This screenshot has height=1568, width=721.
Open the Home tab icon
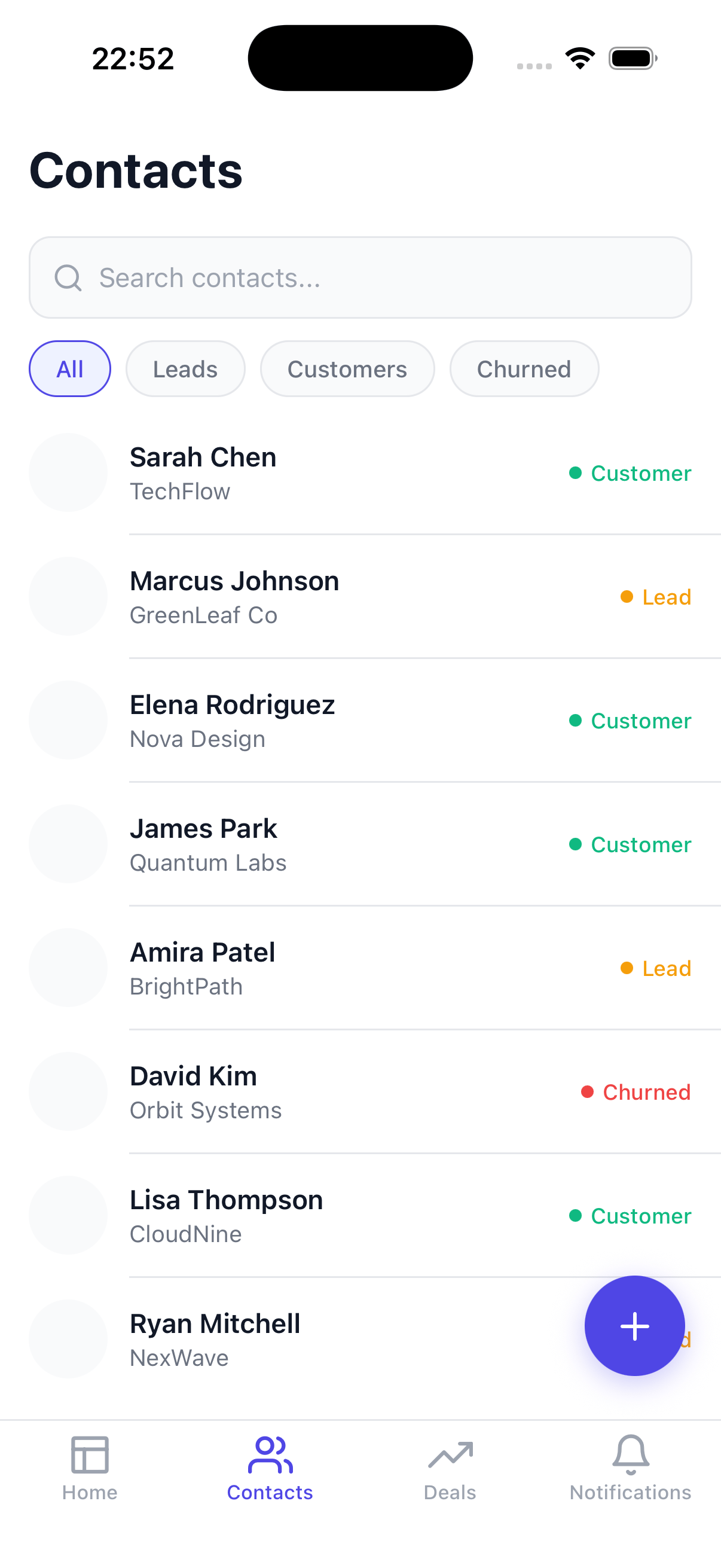click(90, 1455)
